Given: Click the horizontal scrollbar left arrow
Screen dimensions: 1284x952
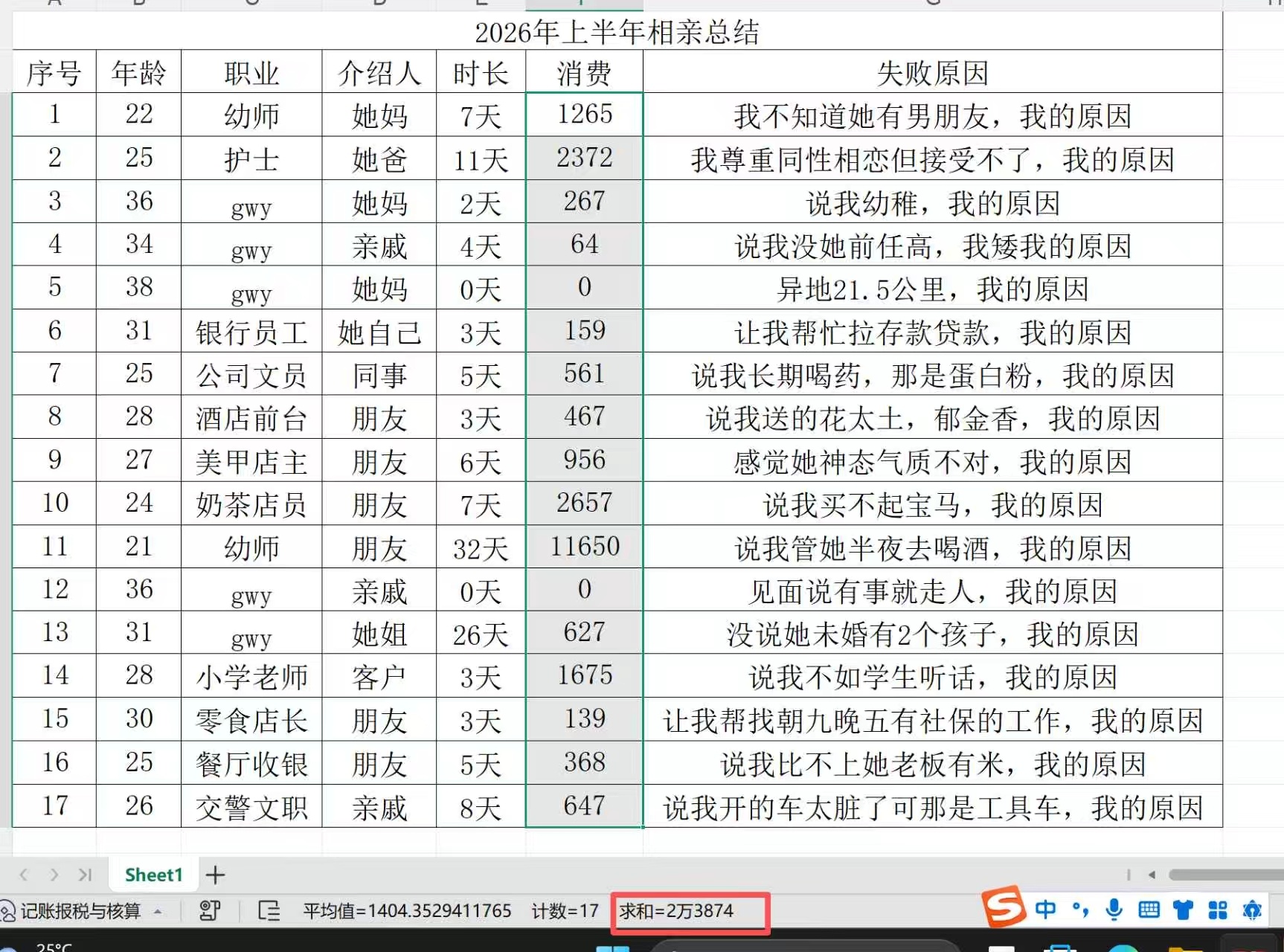Looking at the screenshot, I should point(1152,875).
